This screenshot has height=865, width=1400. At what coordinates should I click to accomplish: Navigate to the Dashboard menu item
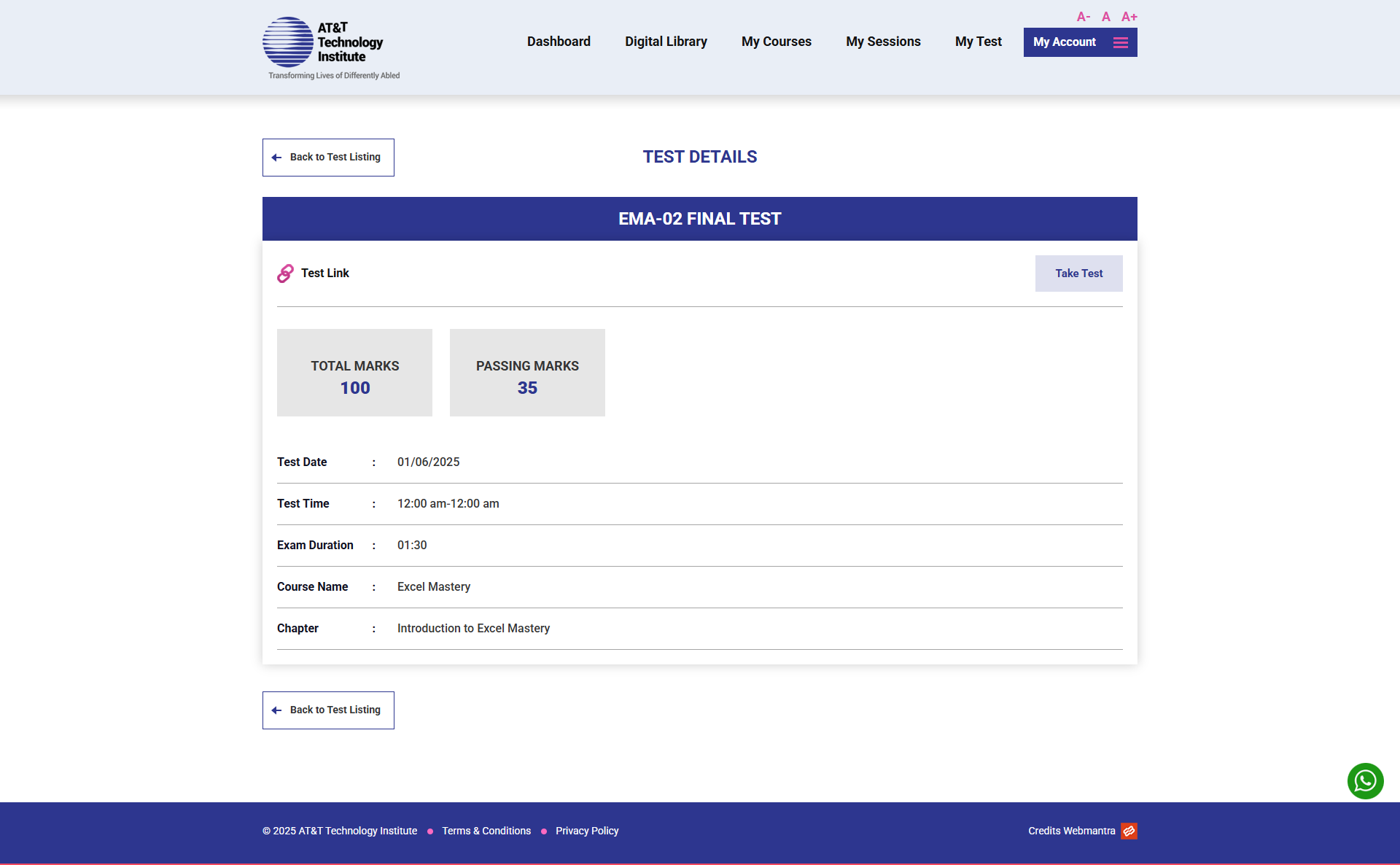pos(559,42)
